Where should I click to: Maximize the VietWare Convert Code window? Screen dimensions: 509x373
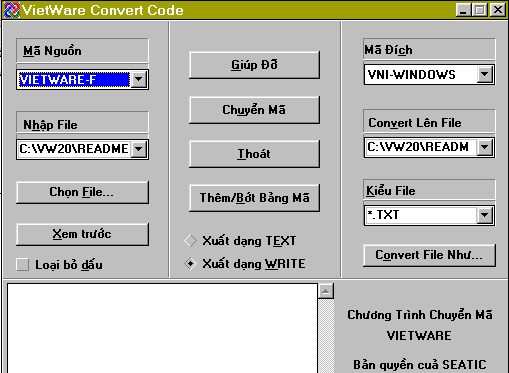click(480, 10)
